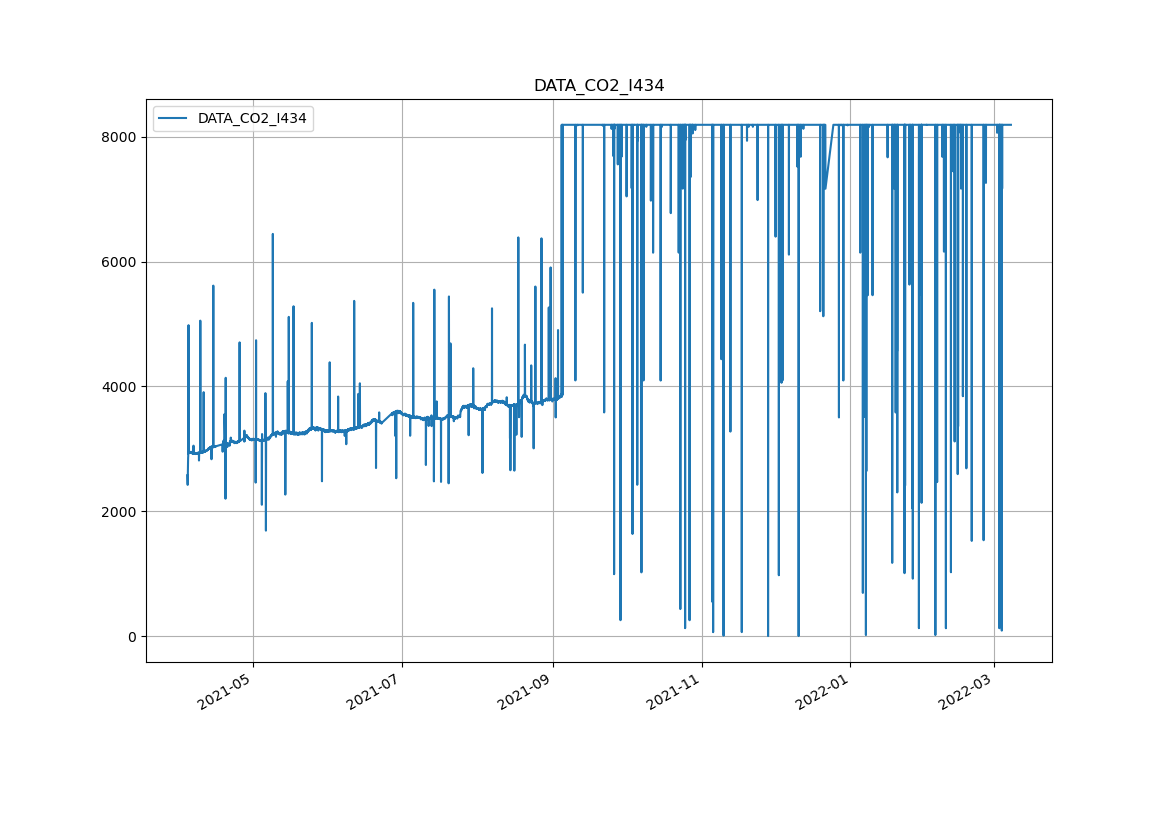Select the 6000 y-axis tick label

(x=121, y=262)
